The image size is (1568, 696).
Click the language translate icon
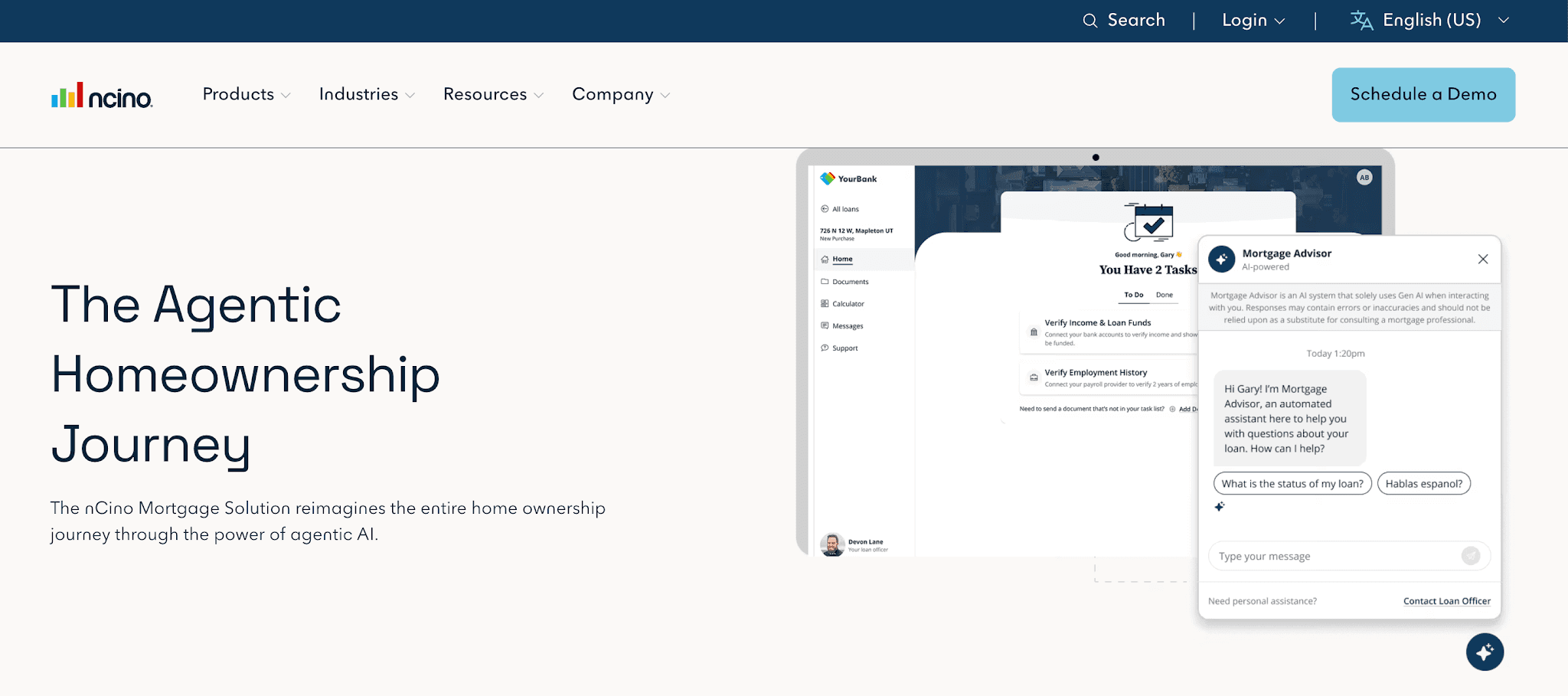click(1361, 21)
